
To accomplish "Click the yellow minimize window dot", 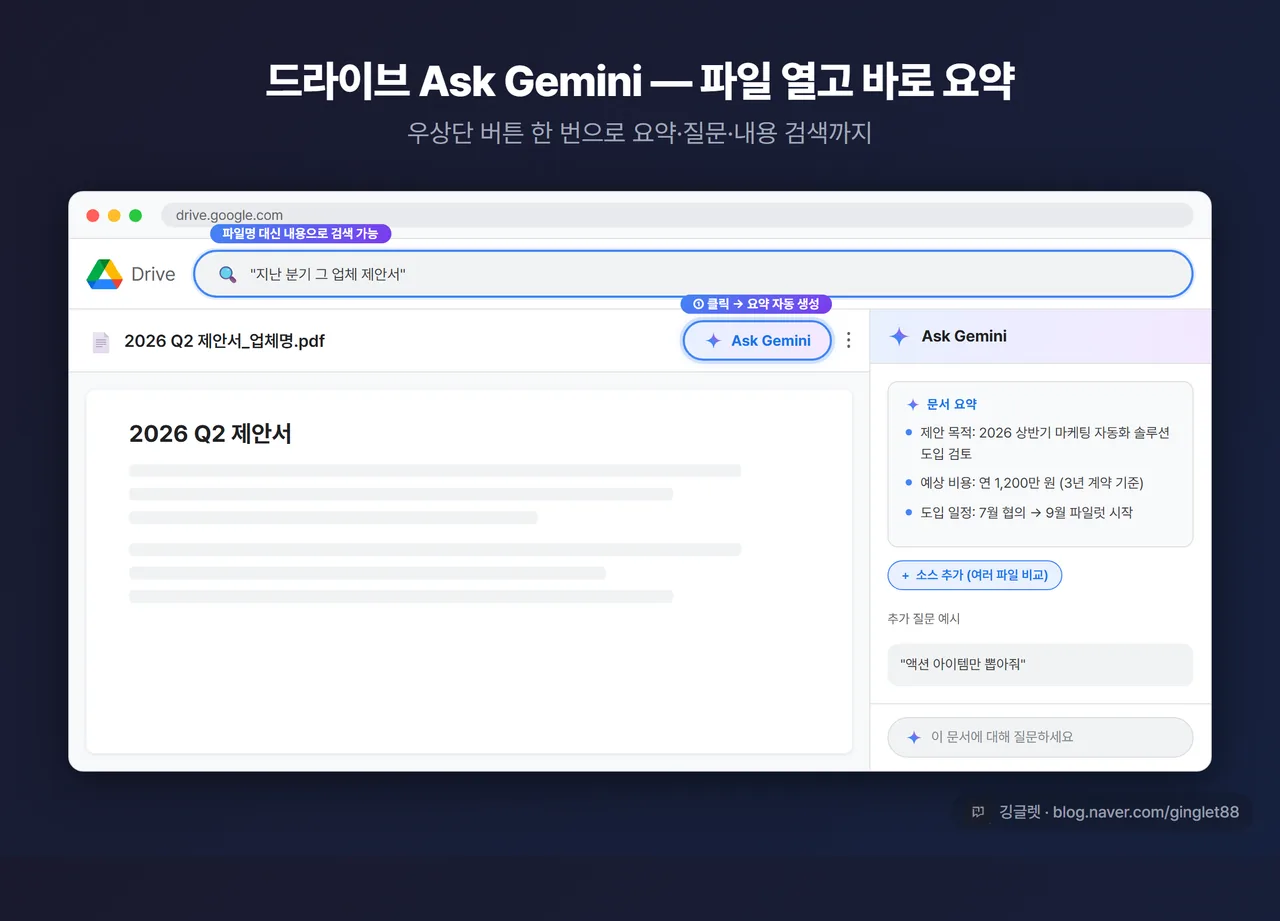I will pos(114,215).
